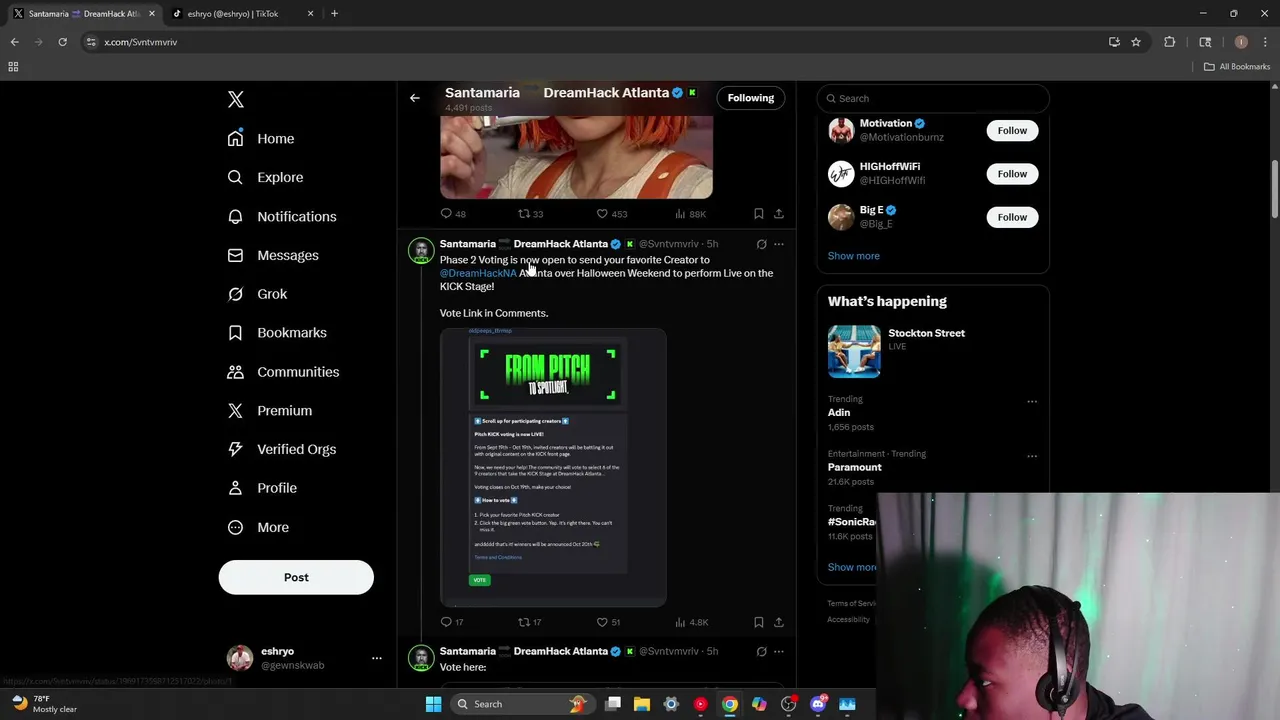This screenshot has width=1280, height=720.
Task: Share the Phase 2 Voting post
Action: pos(779,622)
